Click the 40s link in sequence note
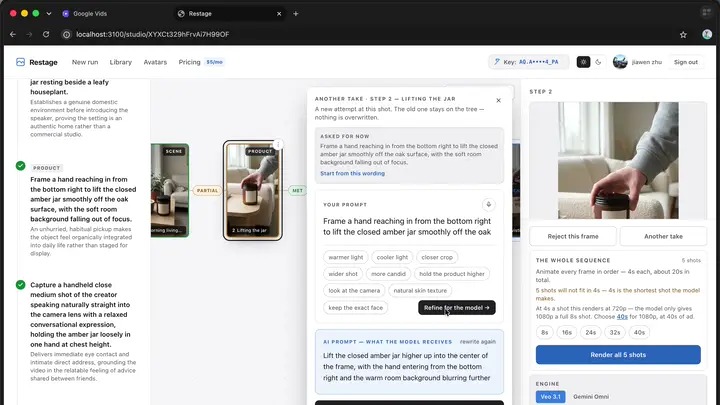 pos(622,317)
